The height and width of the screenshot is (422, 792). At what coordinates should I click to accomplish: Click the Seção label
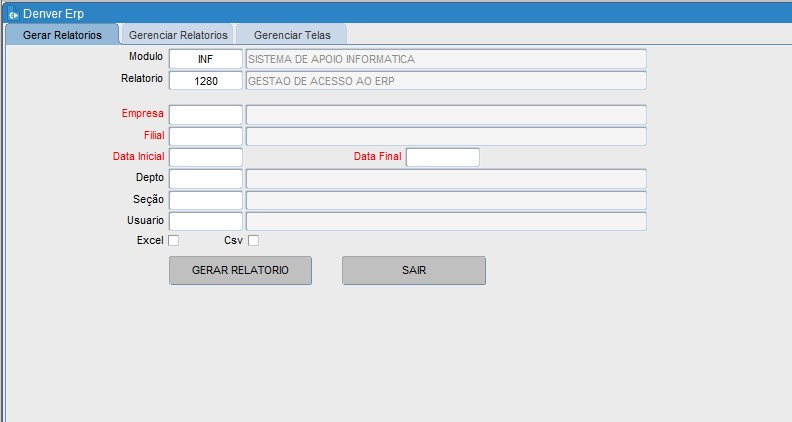pyautogui.click(x=148, y=200)
